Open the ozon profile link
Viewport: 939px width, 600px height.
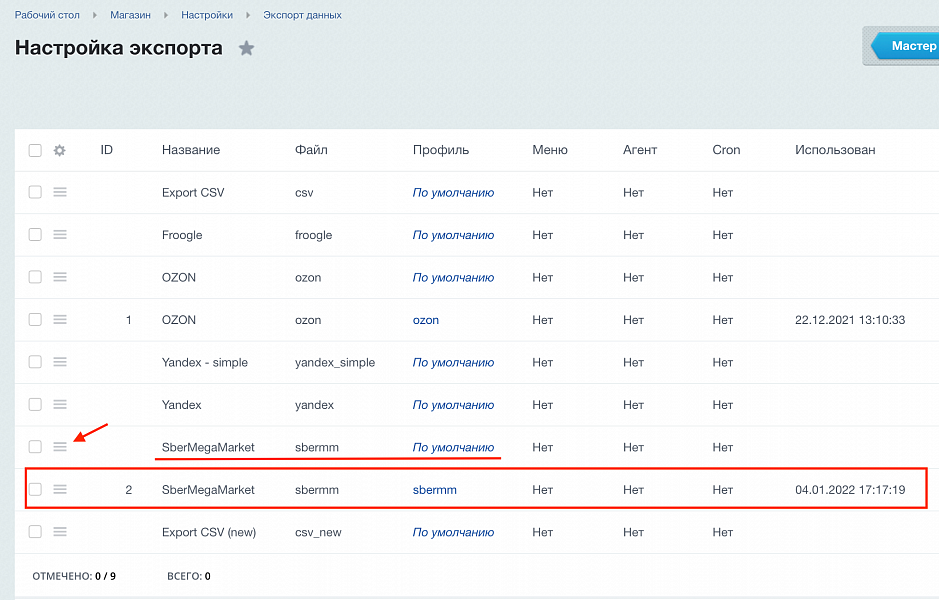(426, 320)
